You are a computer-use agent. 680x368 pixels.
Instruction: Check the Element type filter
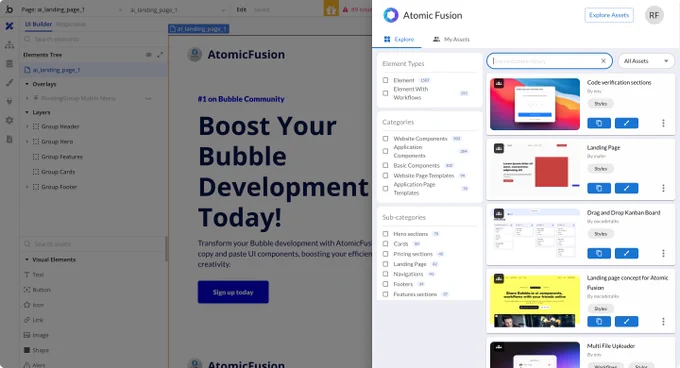[385, 80]
